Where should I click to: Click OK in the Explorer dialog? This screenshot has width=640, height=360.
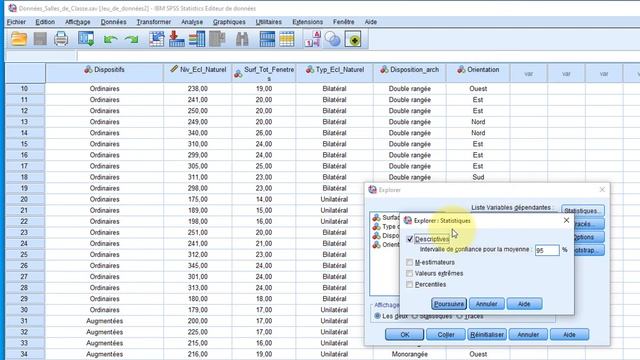click(404, 334)
